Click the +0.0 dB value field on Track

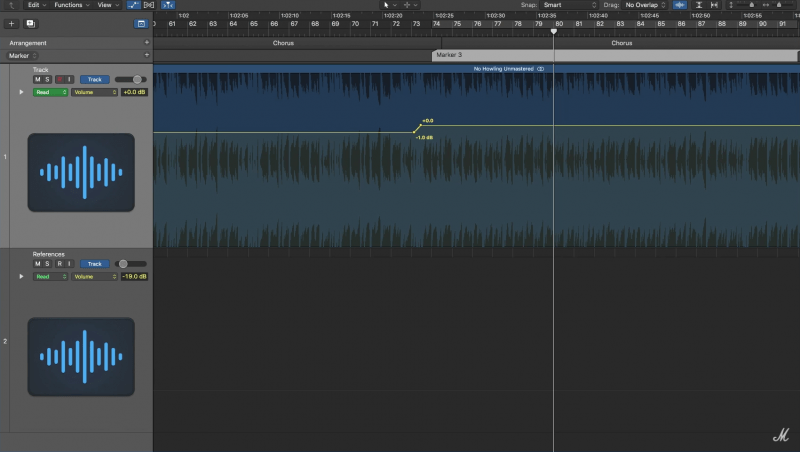click(x=134, y=92)
